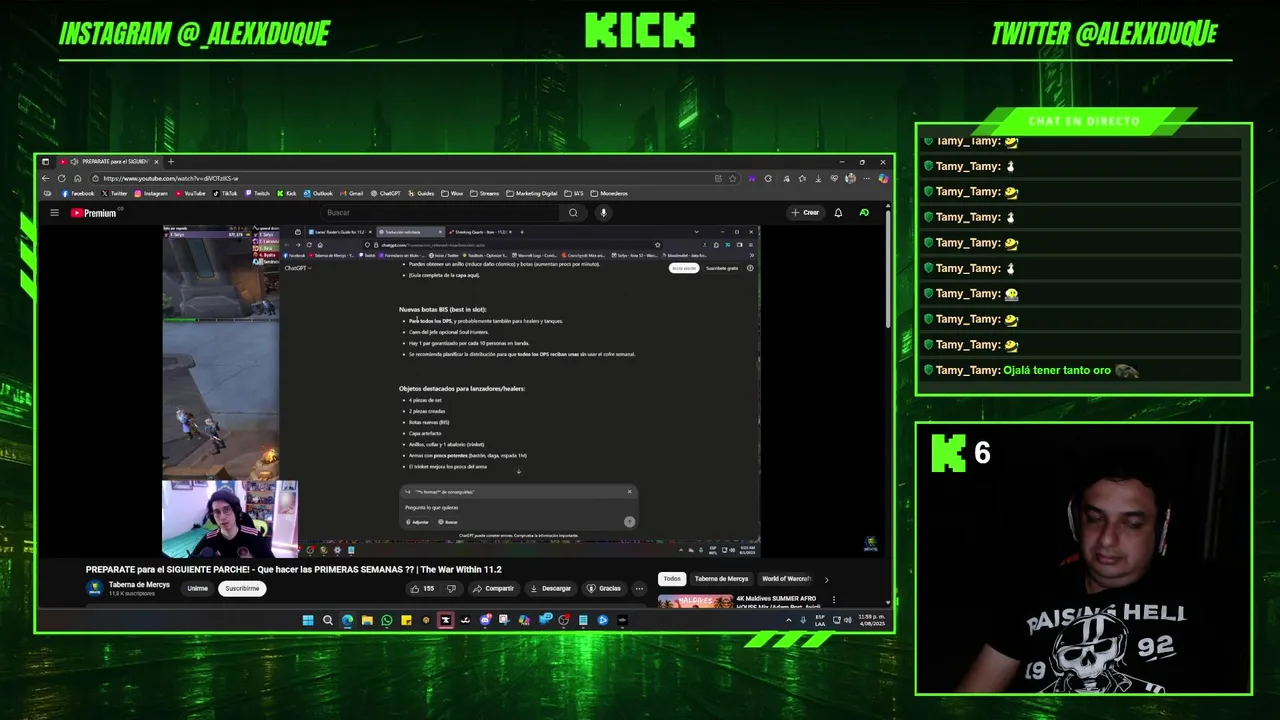Image resolution: width=1280 pixels, height=720 pixels.
Task: Open the YouTube bookmark in the bar
Action: [x=190, y=193]
